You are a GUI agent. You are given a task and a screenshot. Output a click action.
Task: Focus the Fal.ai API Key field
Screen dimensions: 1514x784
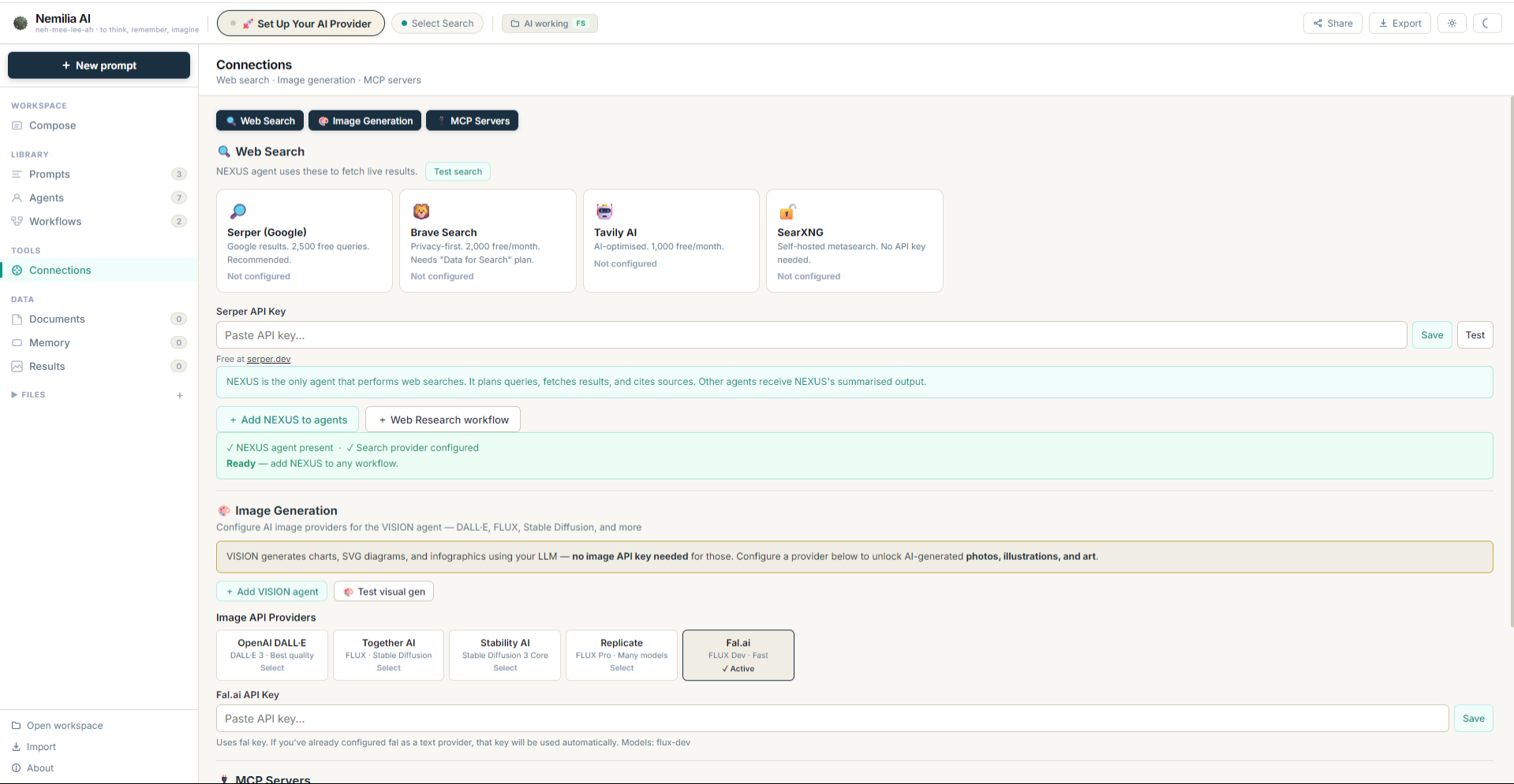click(832, 719)
